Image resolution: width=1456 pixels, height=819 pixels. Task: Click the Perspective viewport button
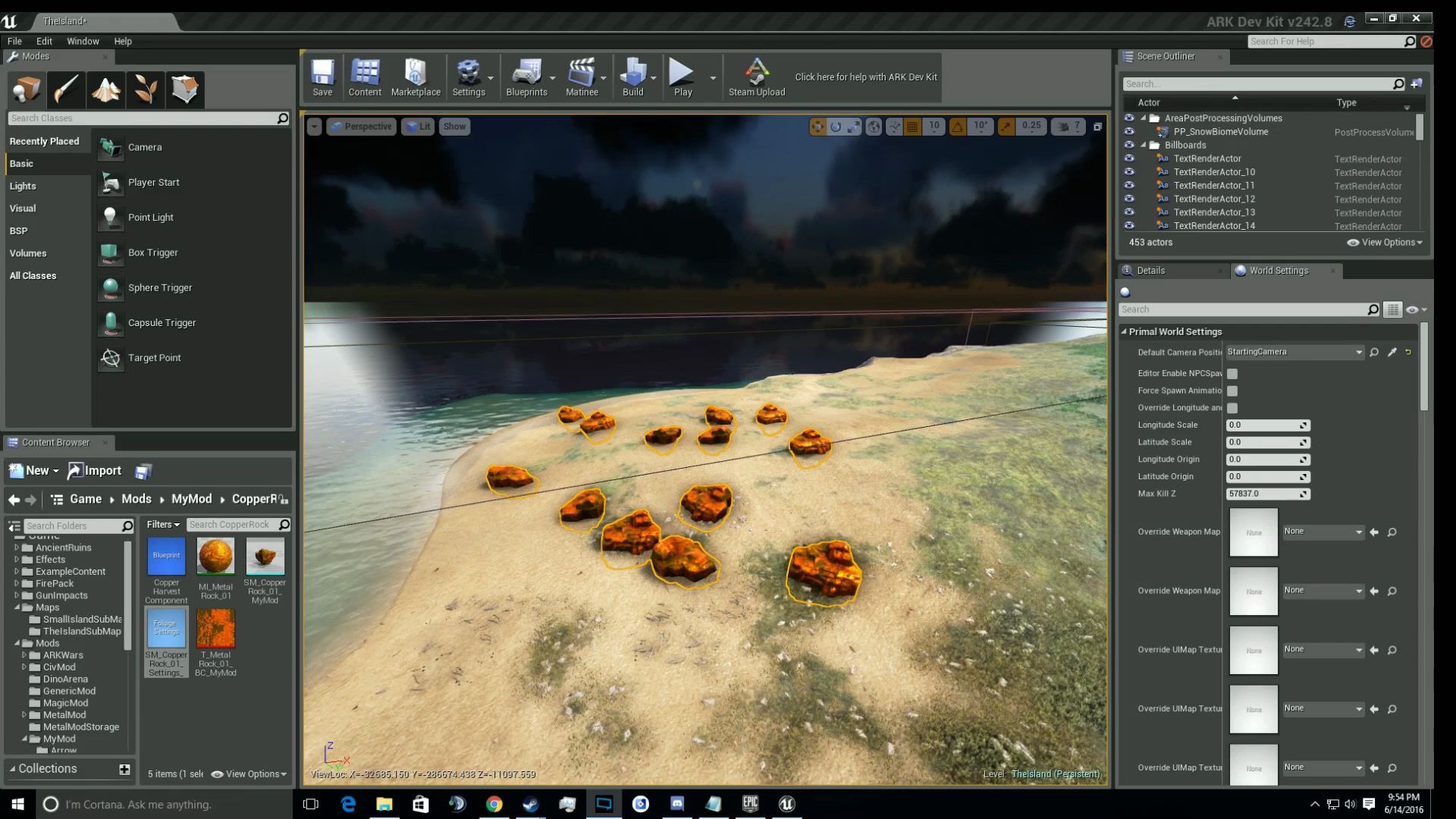click(360, 127)
